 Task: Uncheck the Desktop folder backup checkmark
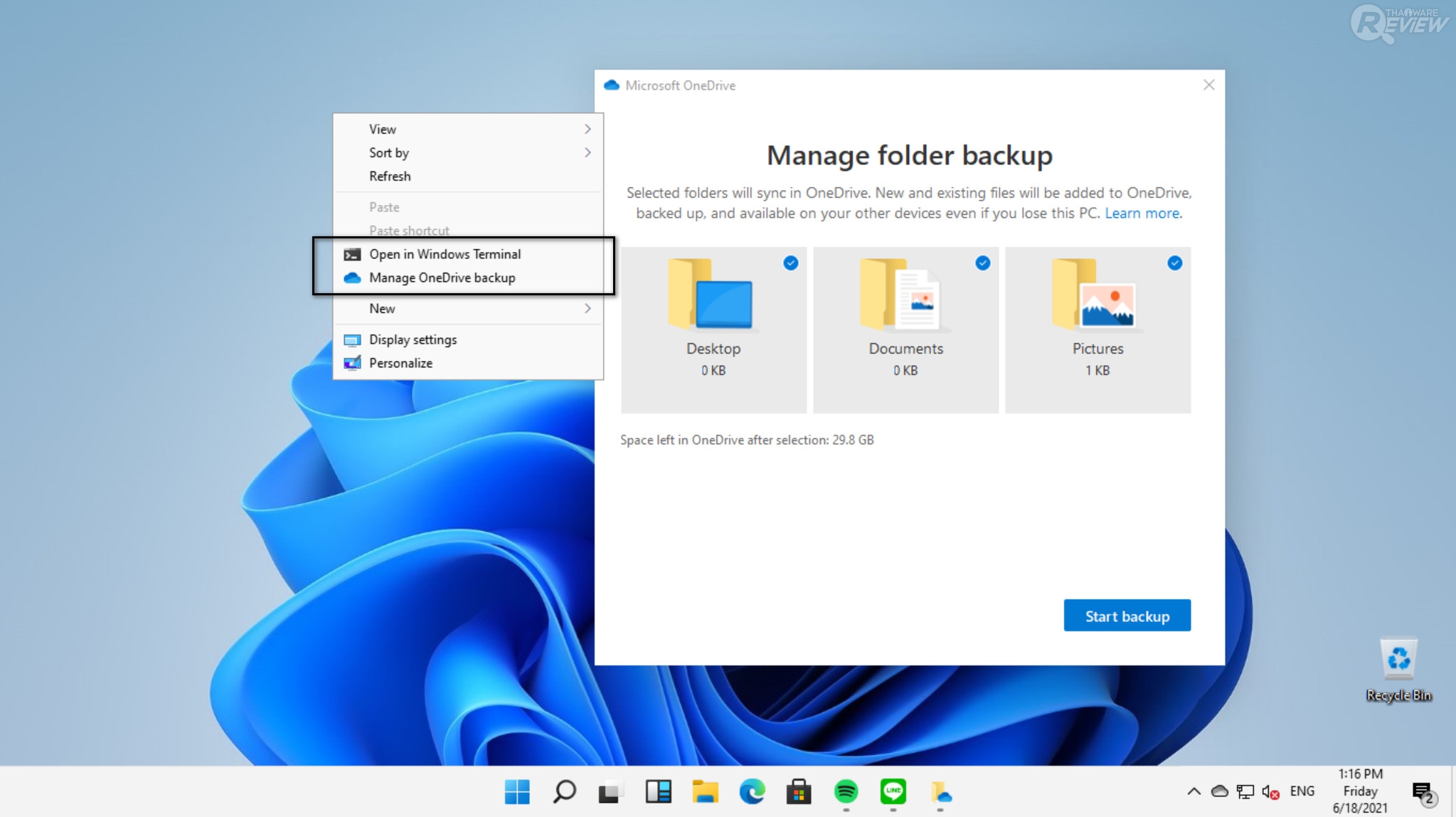(790, 263)
